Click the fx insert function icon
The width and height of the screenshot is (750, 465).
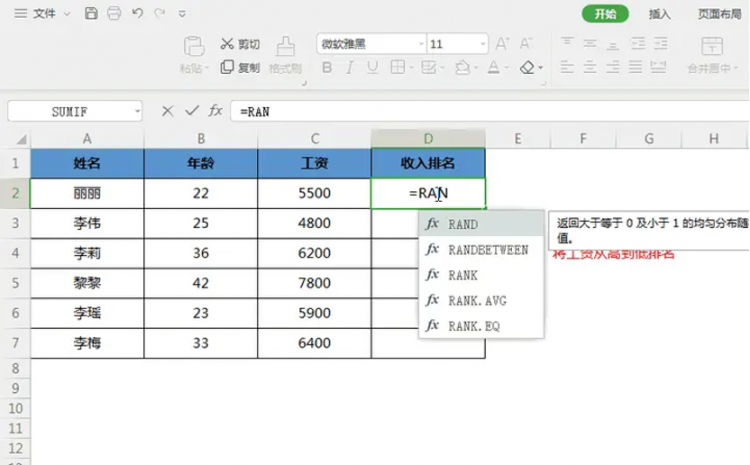215,111
